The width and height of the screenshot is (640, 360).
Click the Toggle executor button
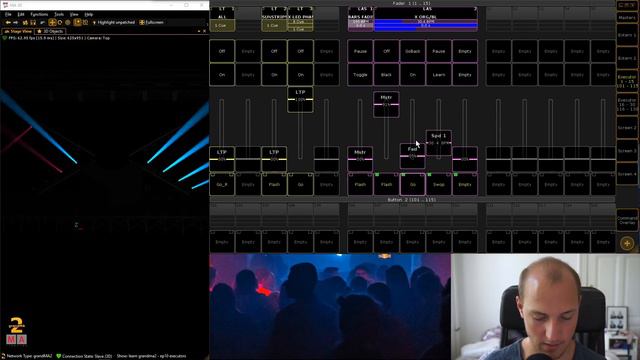pyautogui.click(x=360, y=75)
